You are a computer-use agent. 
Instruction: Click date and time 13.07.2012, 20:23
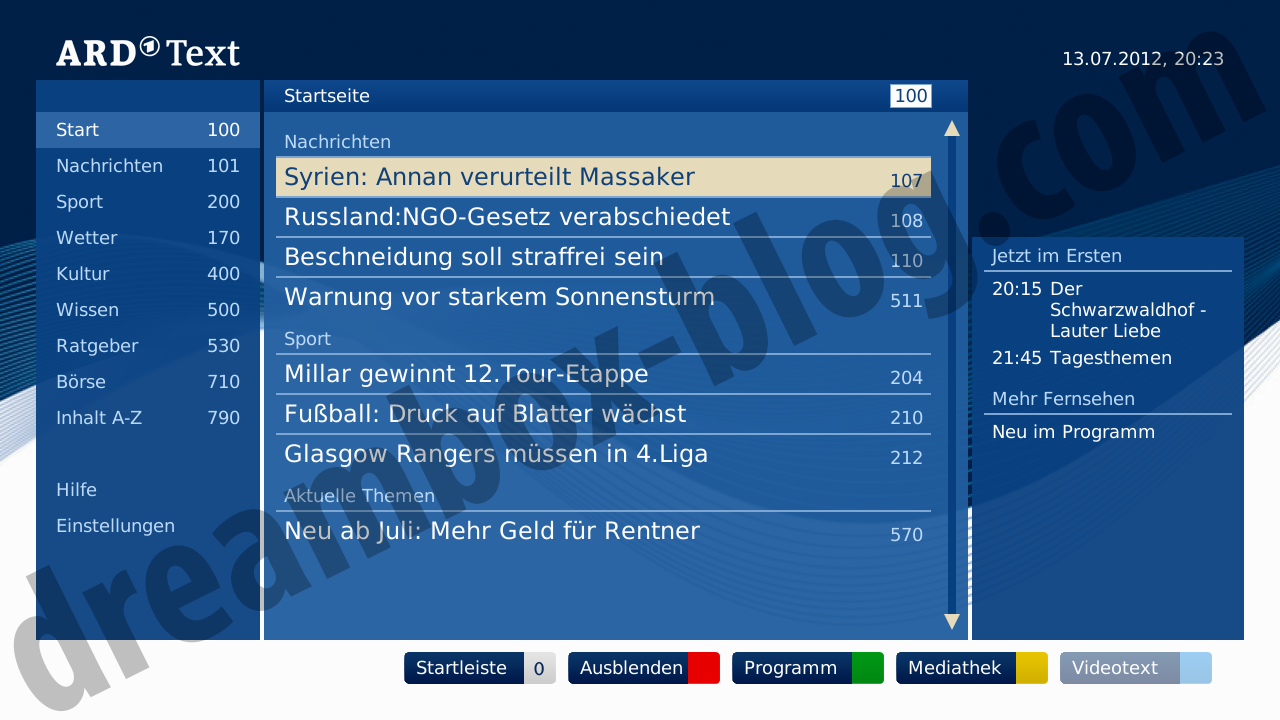pyautogui.click(x=1143, y=59)
